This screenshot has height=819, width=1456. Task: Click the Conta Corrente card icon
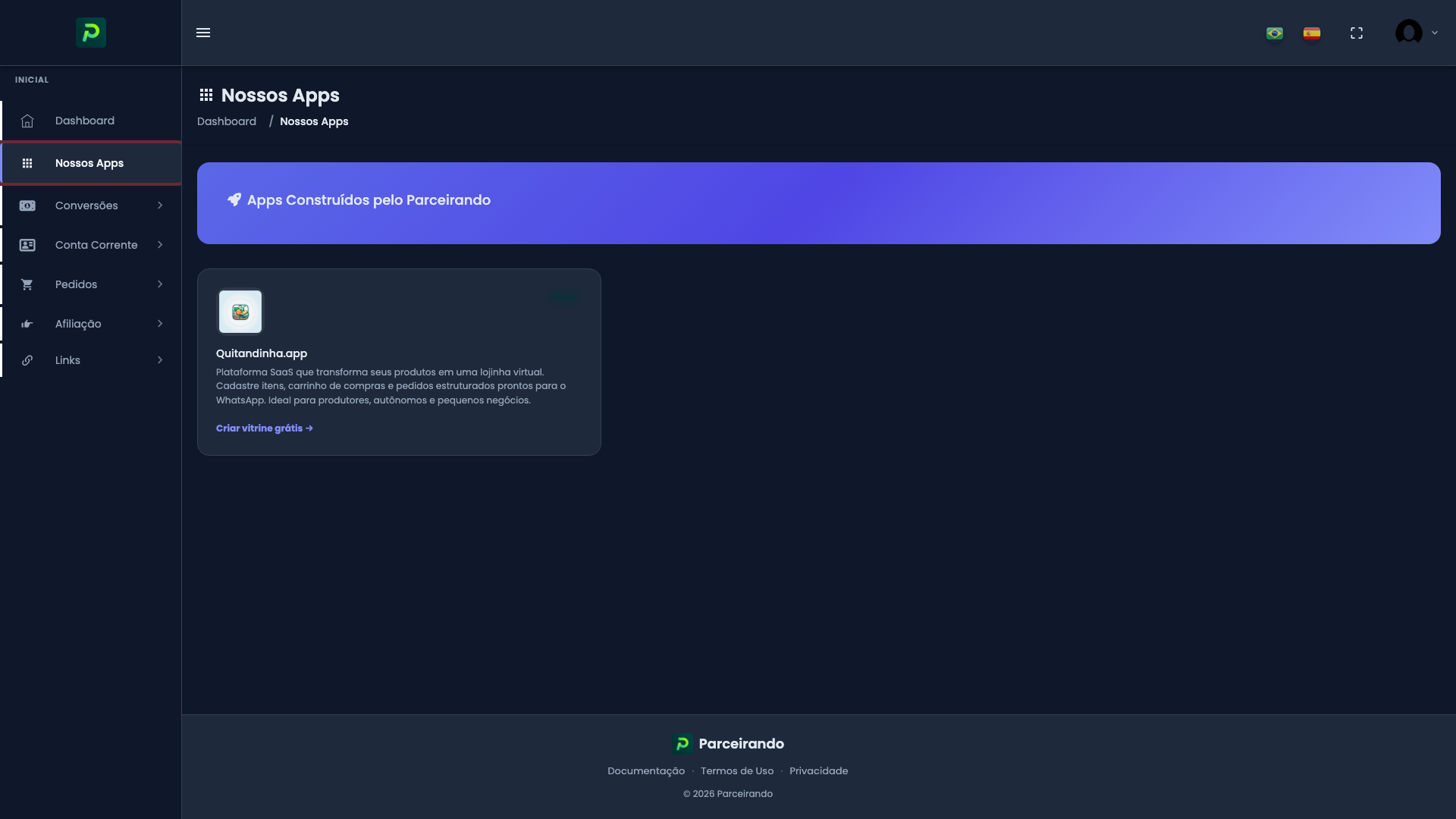pos(27,245)
